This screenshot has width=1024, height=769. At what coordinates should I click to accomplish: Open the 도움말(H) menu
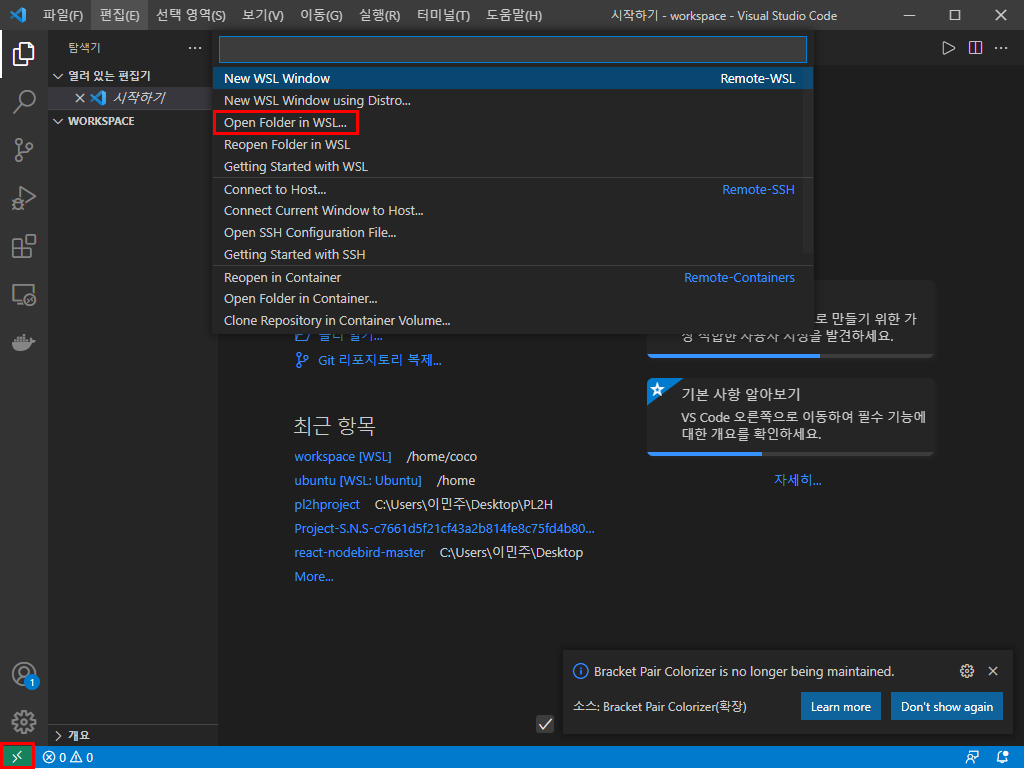514,15
